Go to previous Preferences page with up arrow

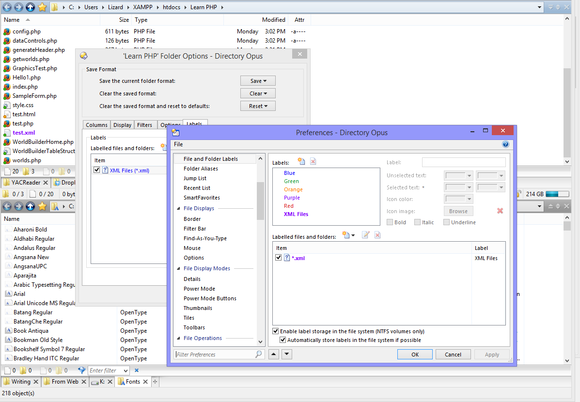pos(273,354)
